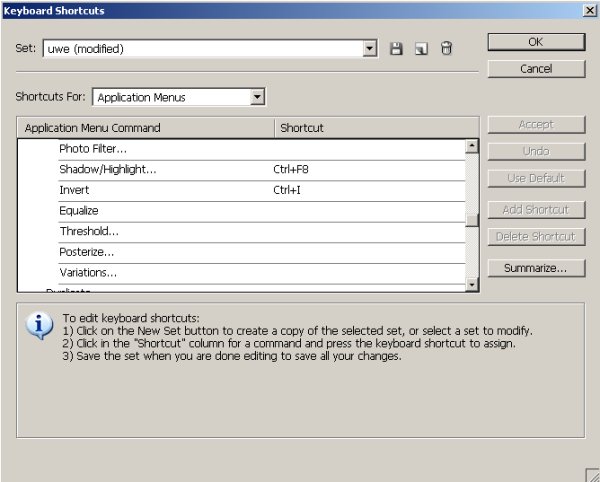Image resolution: width=600 pixels, height=482 pixels.
Task: Click the Shortcut column header
Action: click(377, 128)
